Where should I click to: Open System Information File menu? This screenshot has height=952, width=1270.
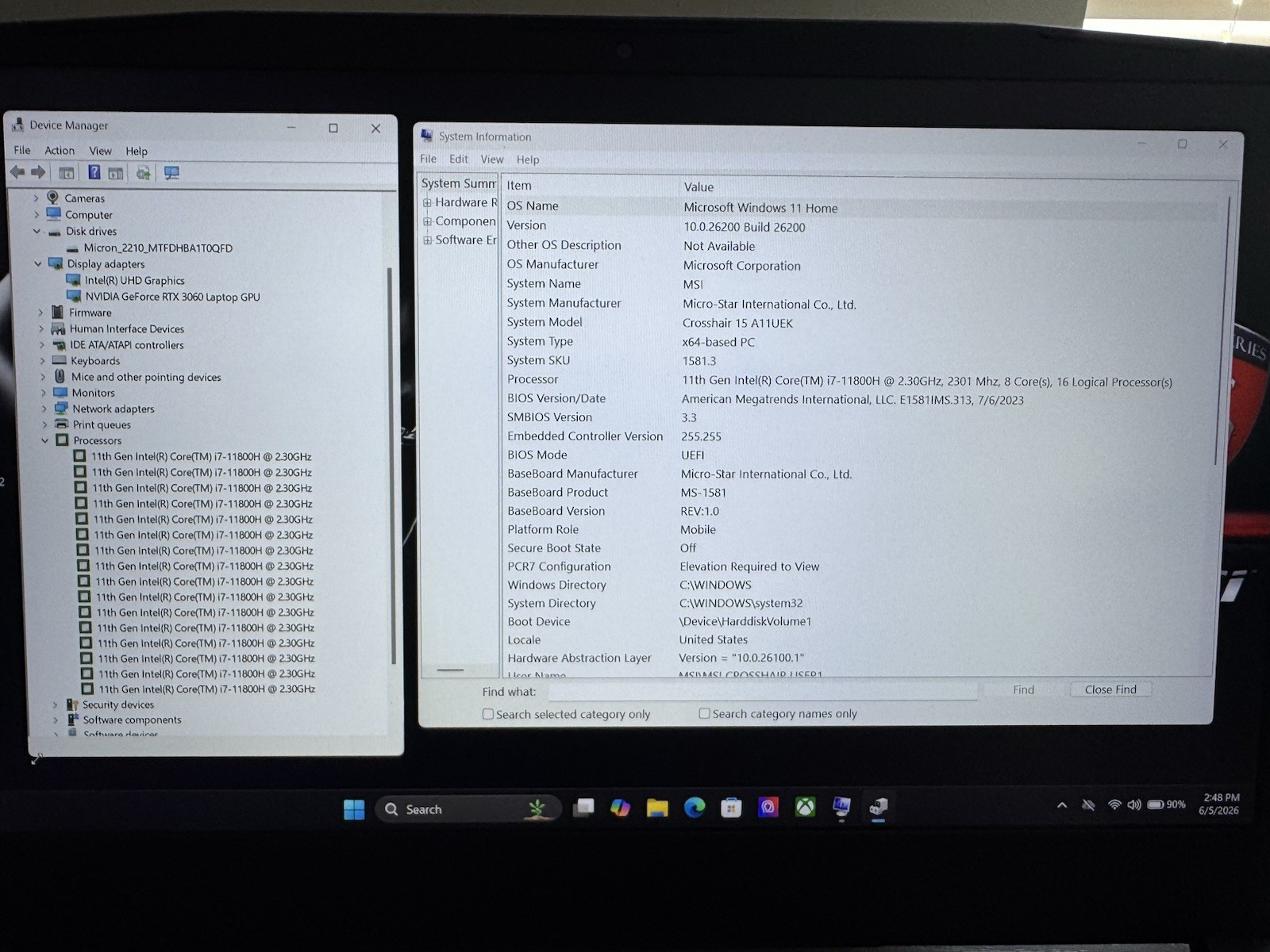[x=429, y=159]
